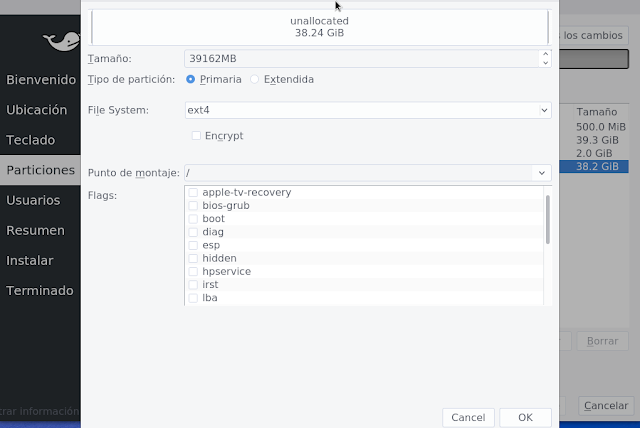640x428 pixels.
Task: Enable the hidden flag
Action: click(x=193, y=258)
